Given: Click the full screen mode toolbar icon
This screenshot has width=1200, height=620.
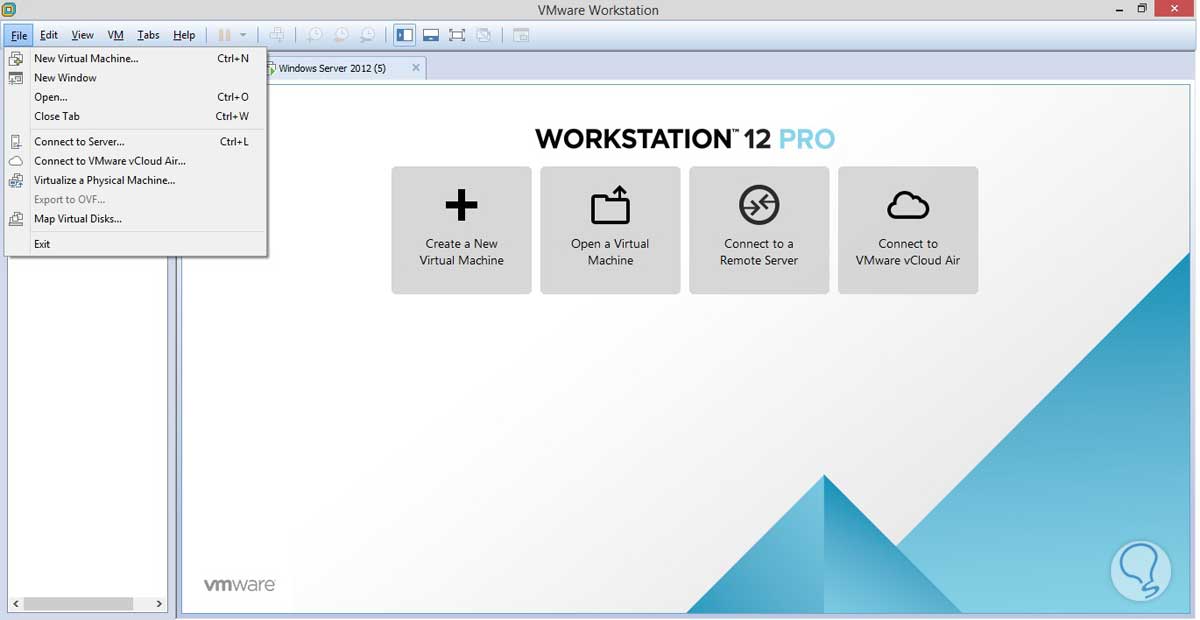Looking at the screenshot, I should [x=457, y=35].
